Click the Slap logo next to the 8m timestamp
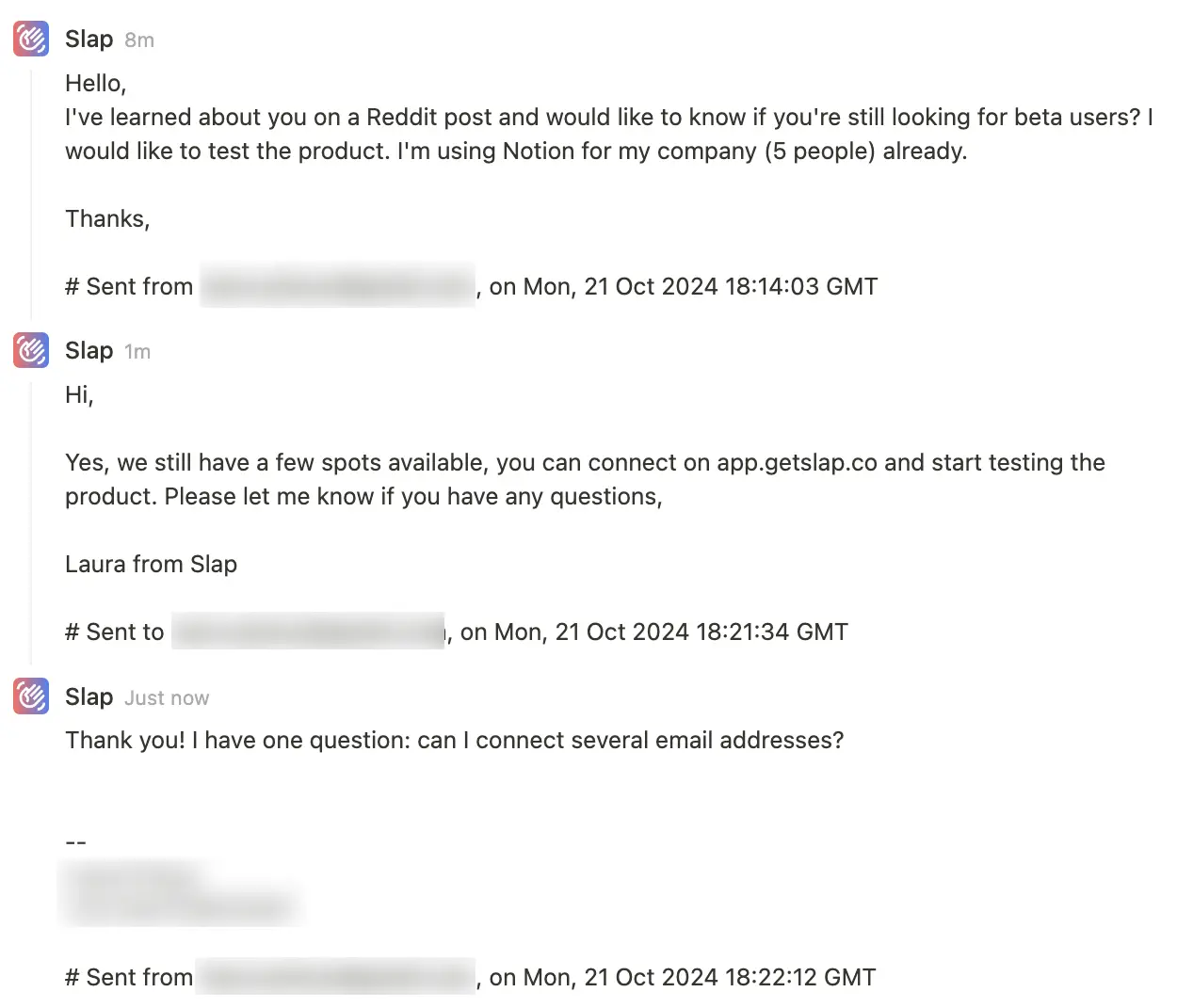The image size is (1177, 1008). 29,39
